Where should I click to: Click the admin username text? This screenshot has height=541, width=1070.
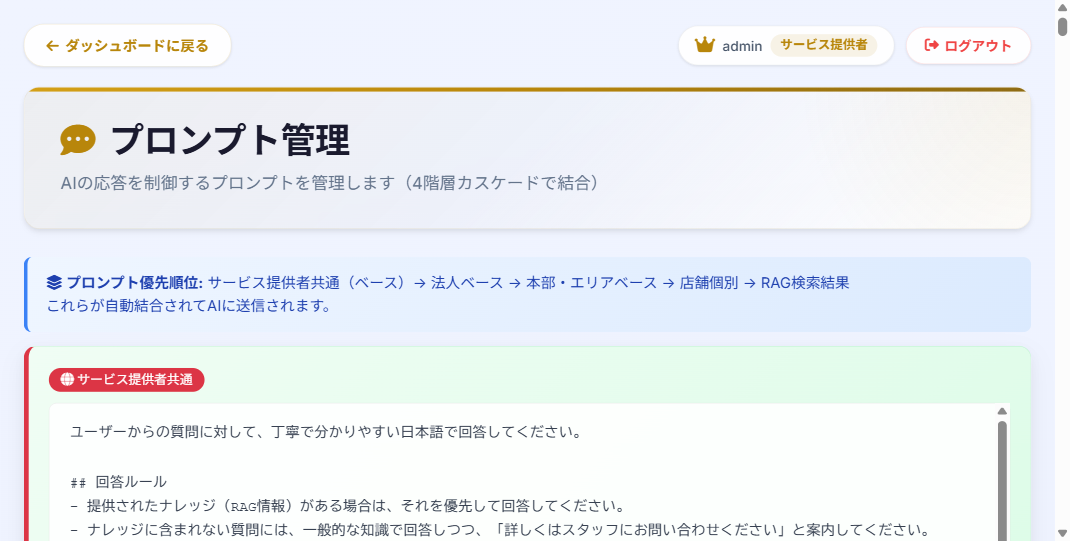point(742,46)
